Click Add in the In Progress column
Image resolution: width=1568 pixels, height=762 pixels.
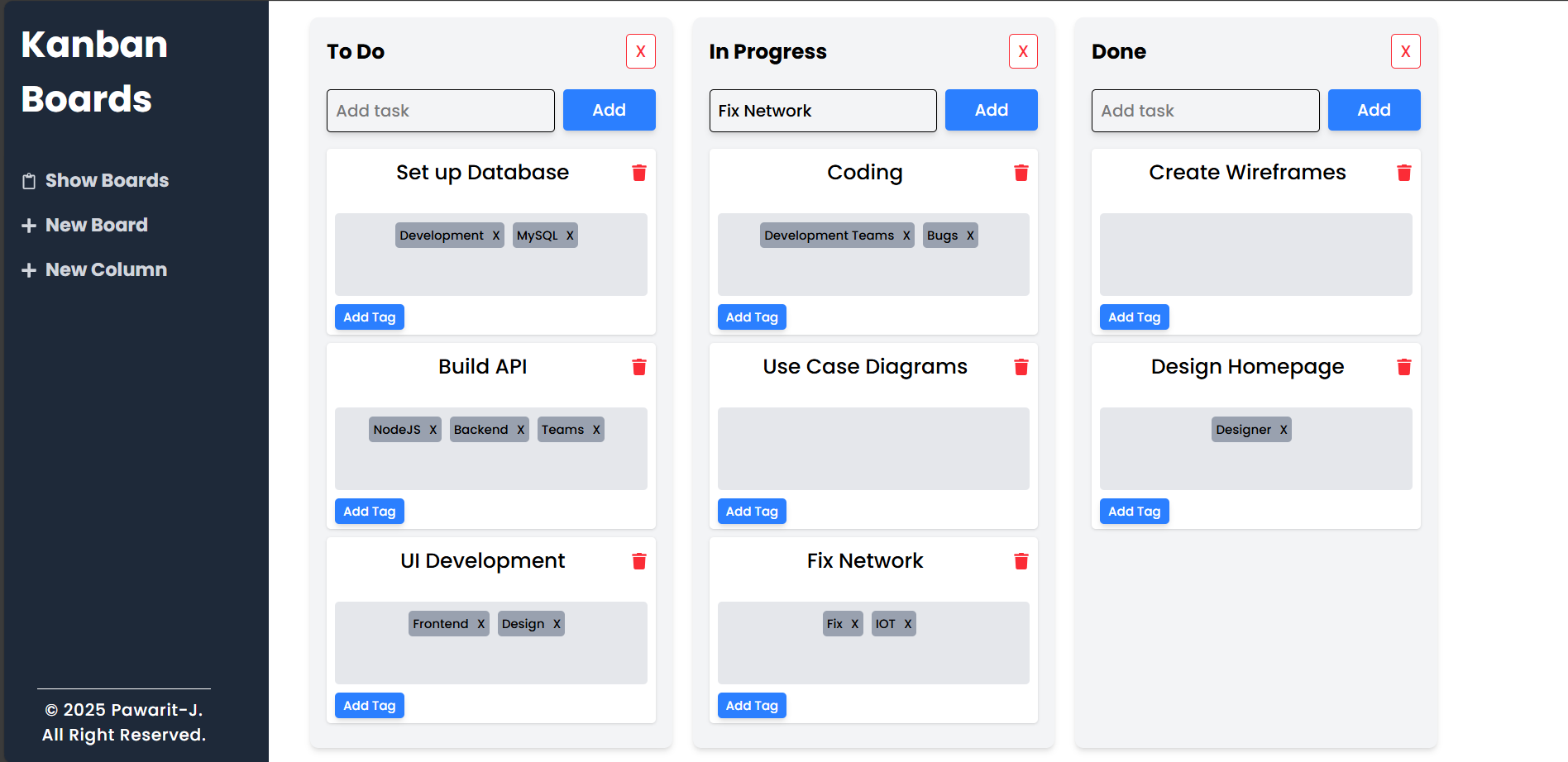coord(991,110)
